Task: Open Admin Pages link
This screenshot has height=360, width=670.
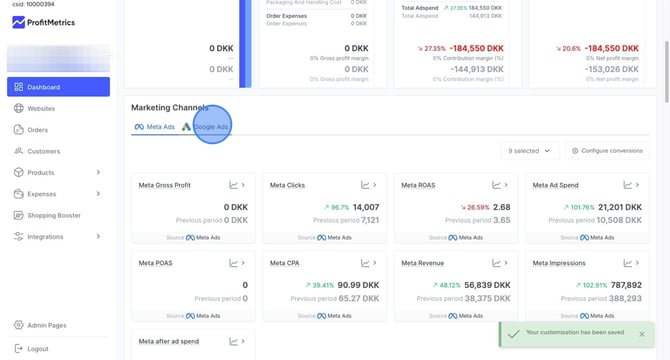Action: click(47, 325)
